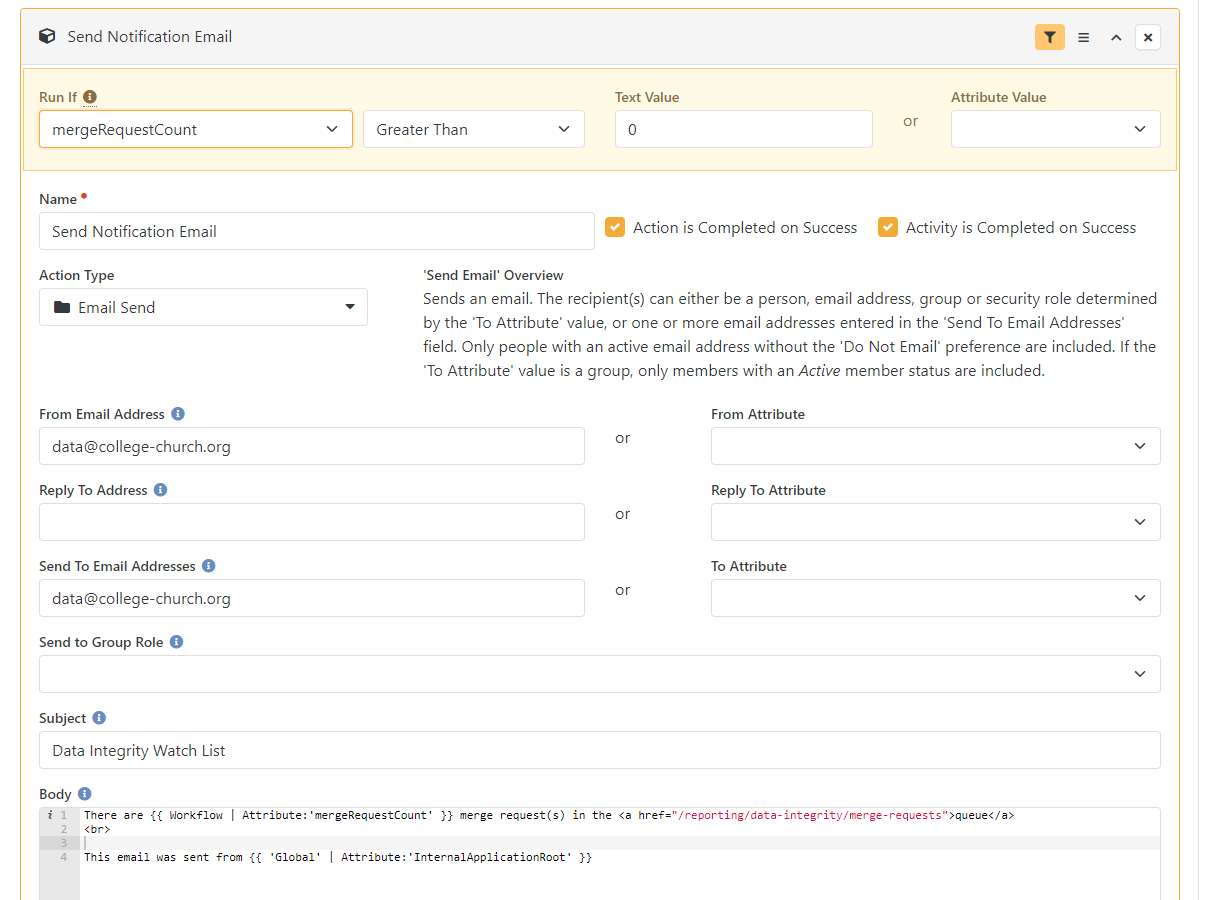1216x900 pixels.
Task: Open the To Attribute dropdown
Action: point(936,598)
